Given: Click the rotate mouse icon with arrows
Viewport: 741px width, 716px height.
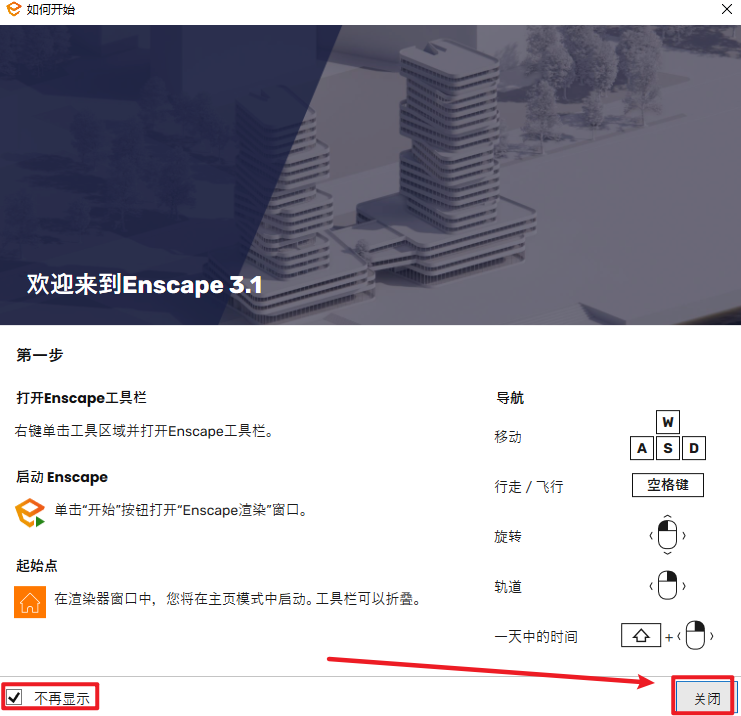Looking at the screenshot, I should pos(667,535).
